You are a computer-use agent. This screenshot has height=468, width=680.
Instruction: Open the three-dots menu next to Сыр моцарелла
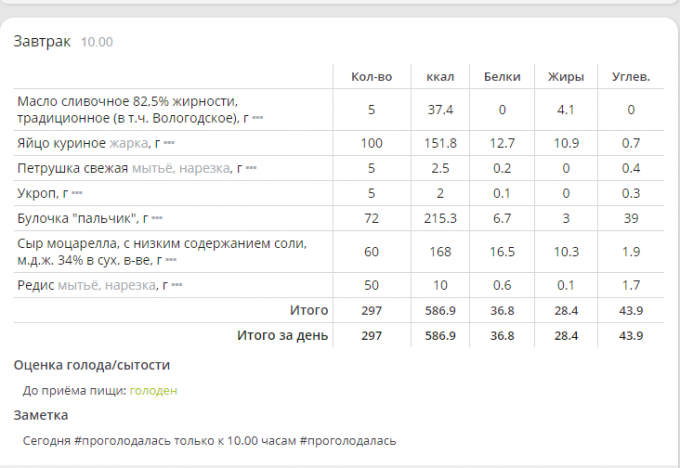[171, 260]
